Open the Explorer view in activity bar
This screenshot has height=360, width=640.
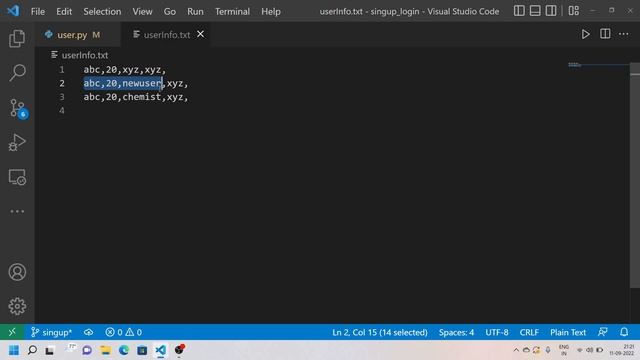click(17, 38)
